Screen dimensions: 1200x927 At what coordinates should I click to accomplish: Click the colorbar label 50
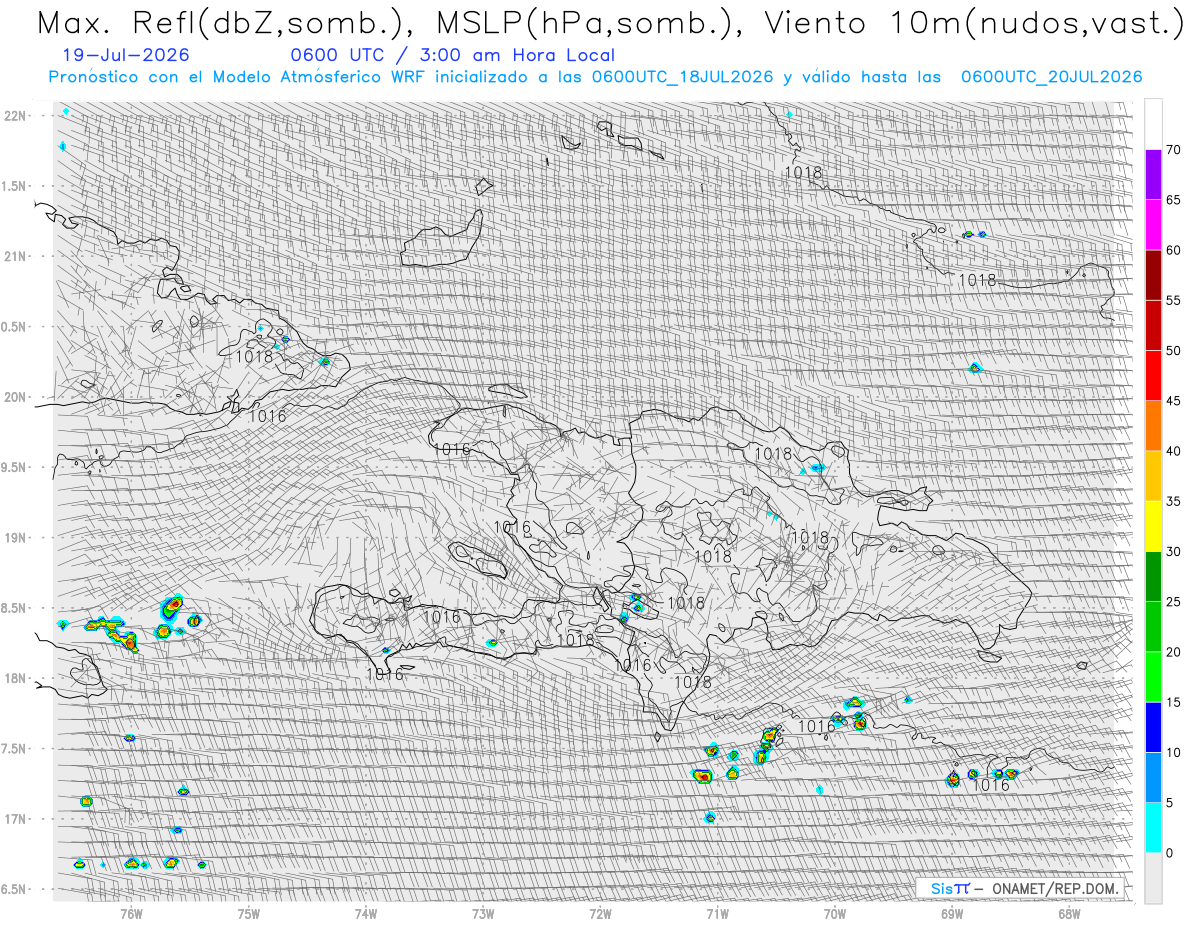tap(1174, 351)
